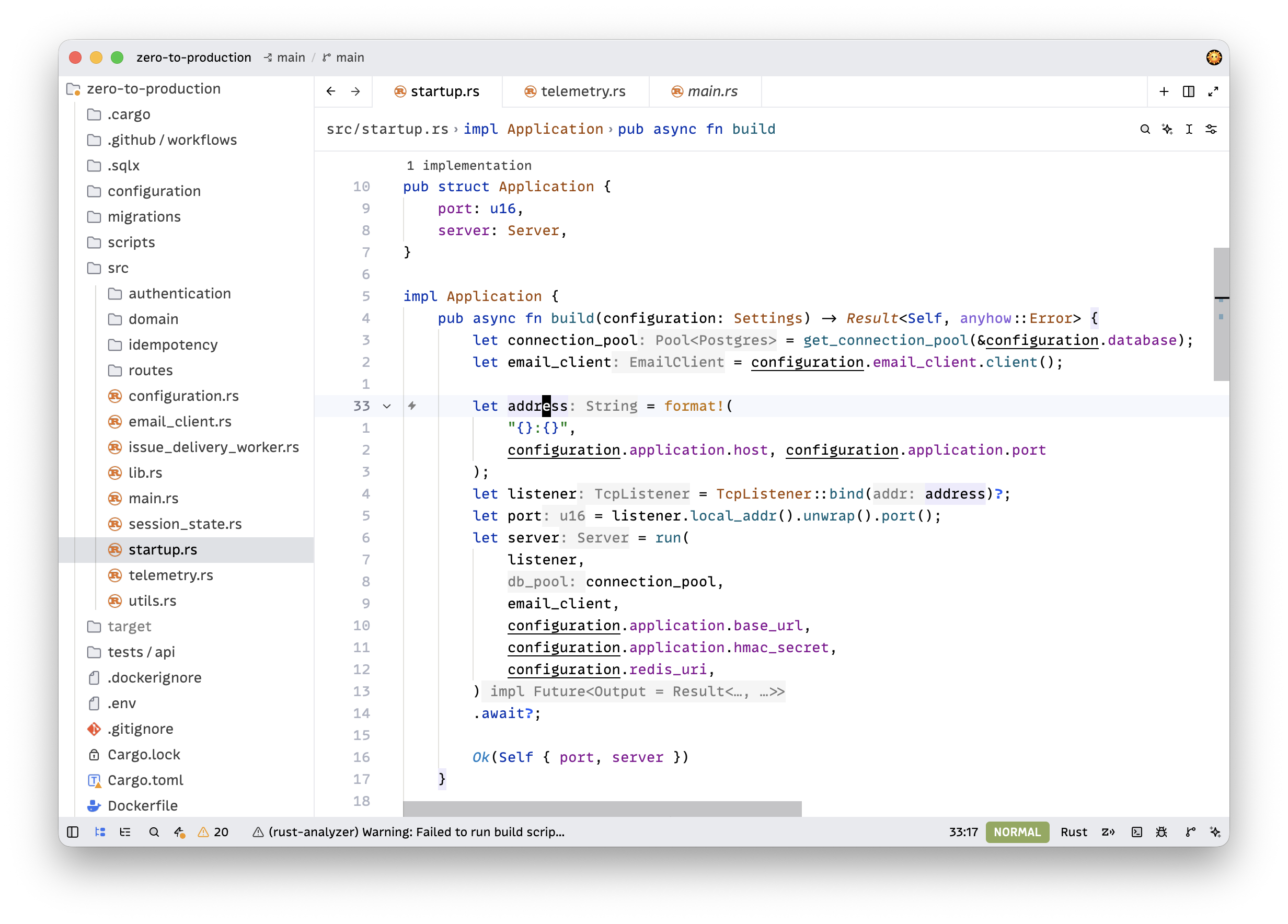1288x924 pixels.
Task: Open buffer search magnifier in breadcrumb bar
Action: [1145, 130]
